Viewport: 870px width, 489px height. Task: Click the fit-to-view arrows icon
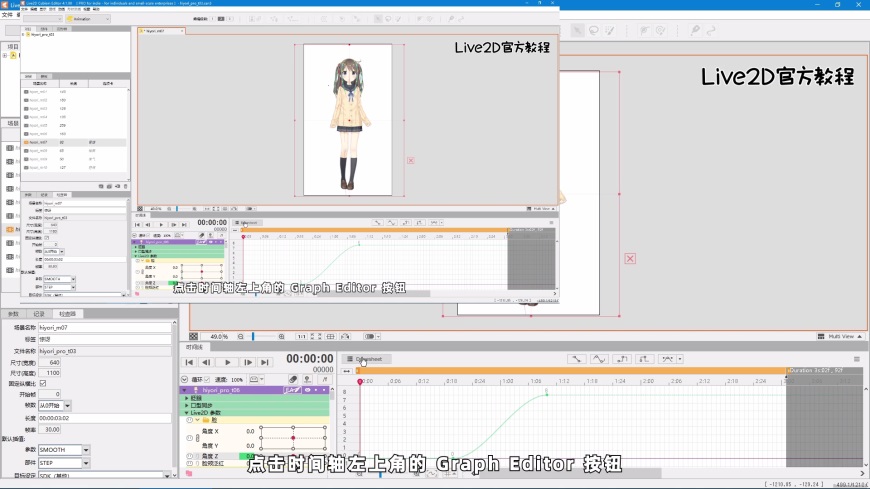316,336
